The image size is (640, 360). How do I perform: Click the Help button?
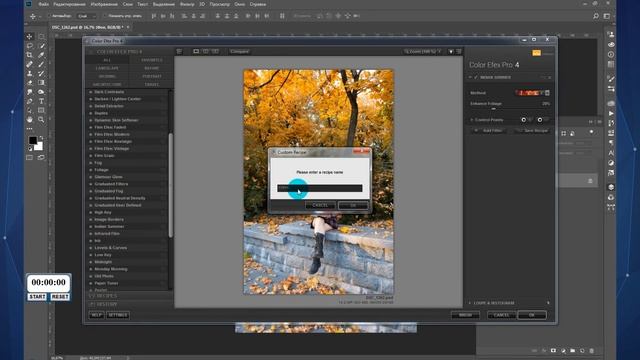click(96, 315)
